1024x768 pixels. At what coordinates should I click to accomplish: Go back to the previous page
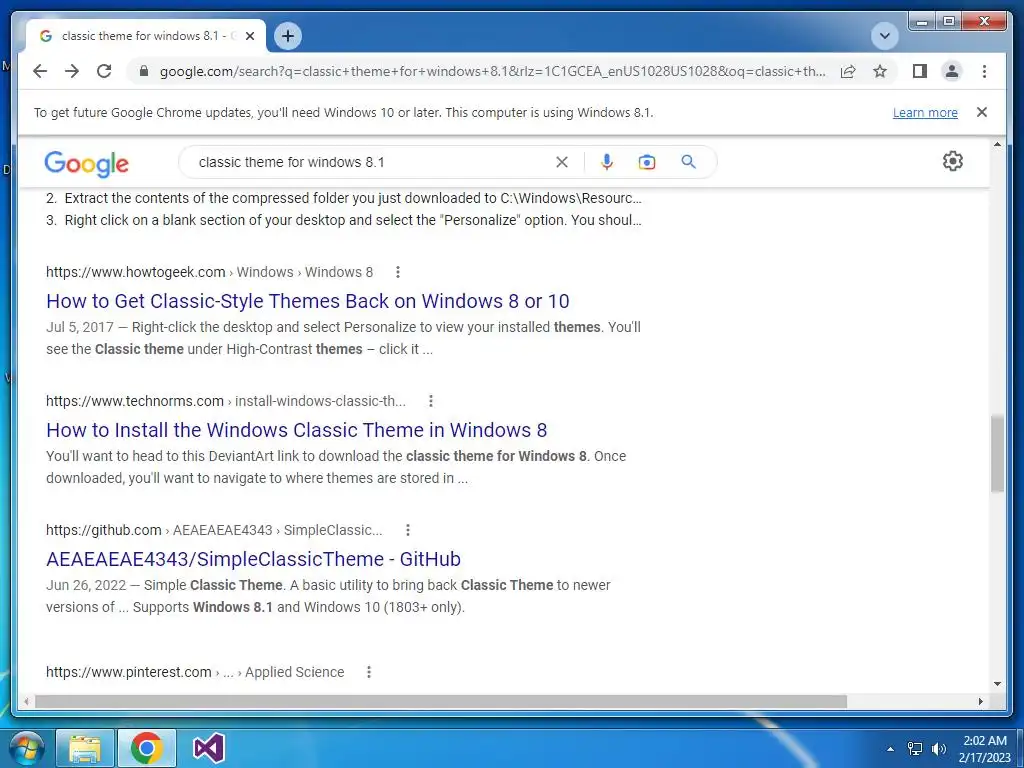click(x=40, y=71)
